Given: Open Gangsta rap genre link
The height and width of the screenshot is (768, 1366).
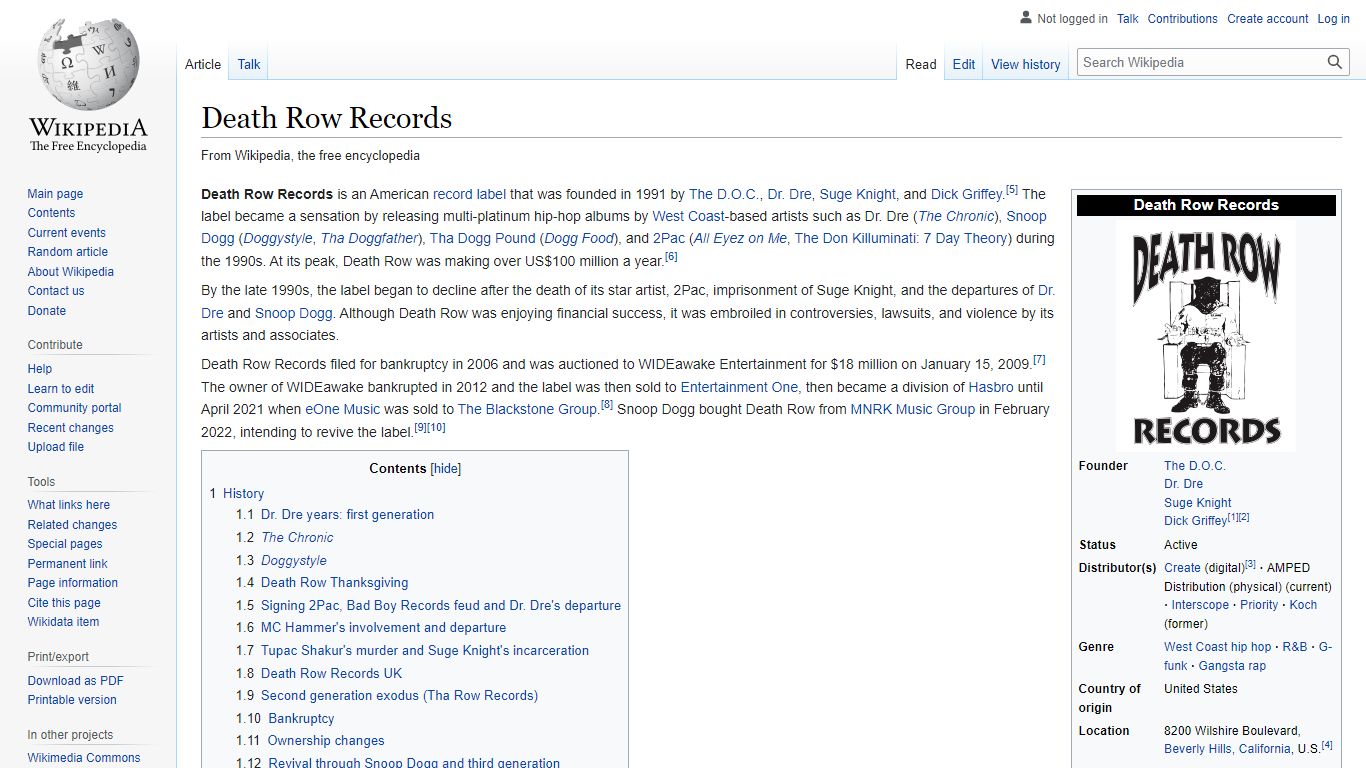Looking at the screenshot, I should coord(1232,666).
